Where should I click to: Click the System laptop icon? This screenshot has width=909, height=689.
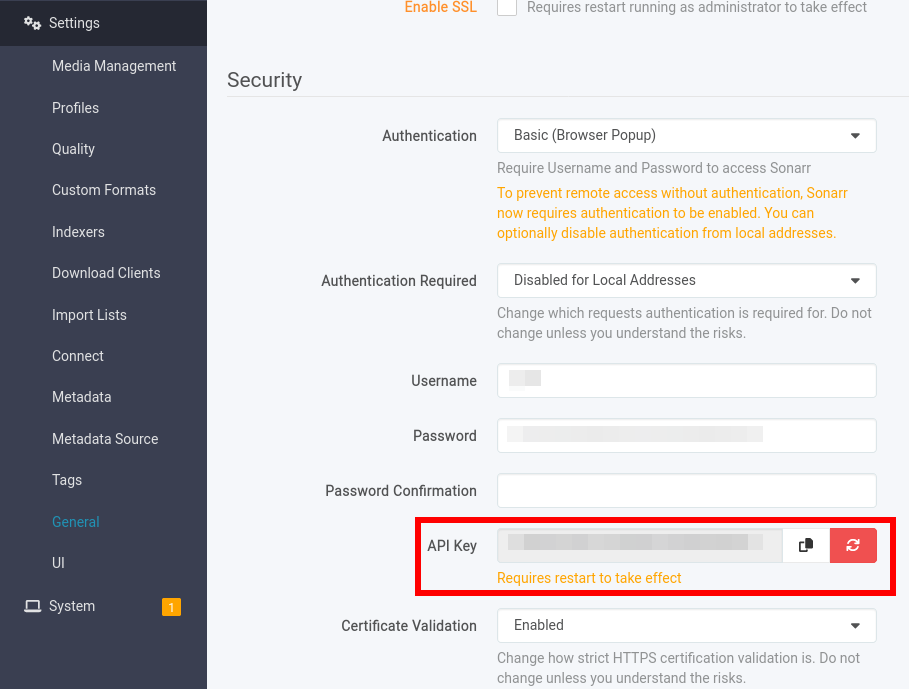[32, 606]
